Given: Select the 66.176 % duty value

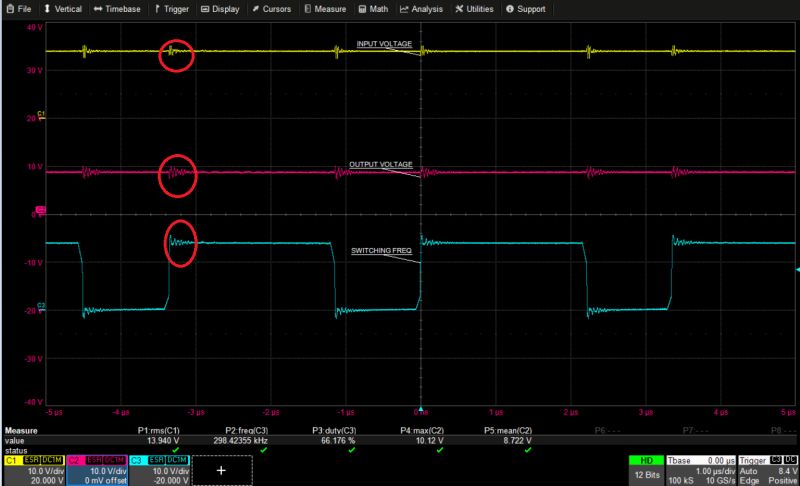Looking at the screenshot, I should point(338,440).
